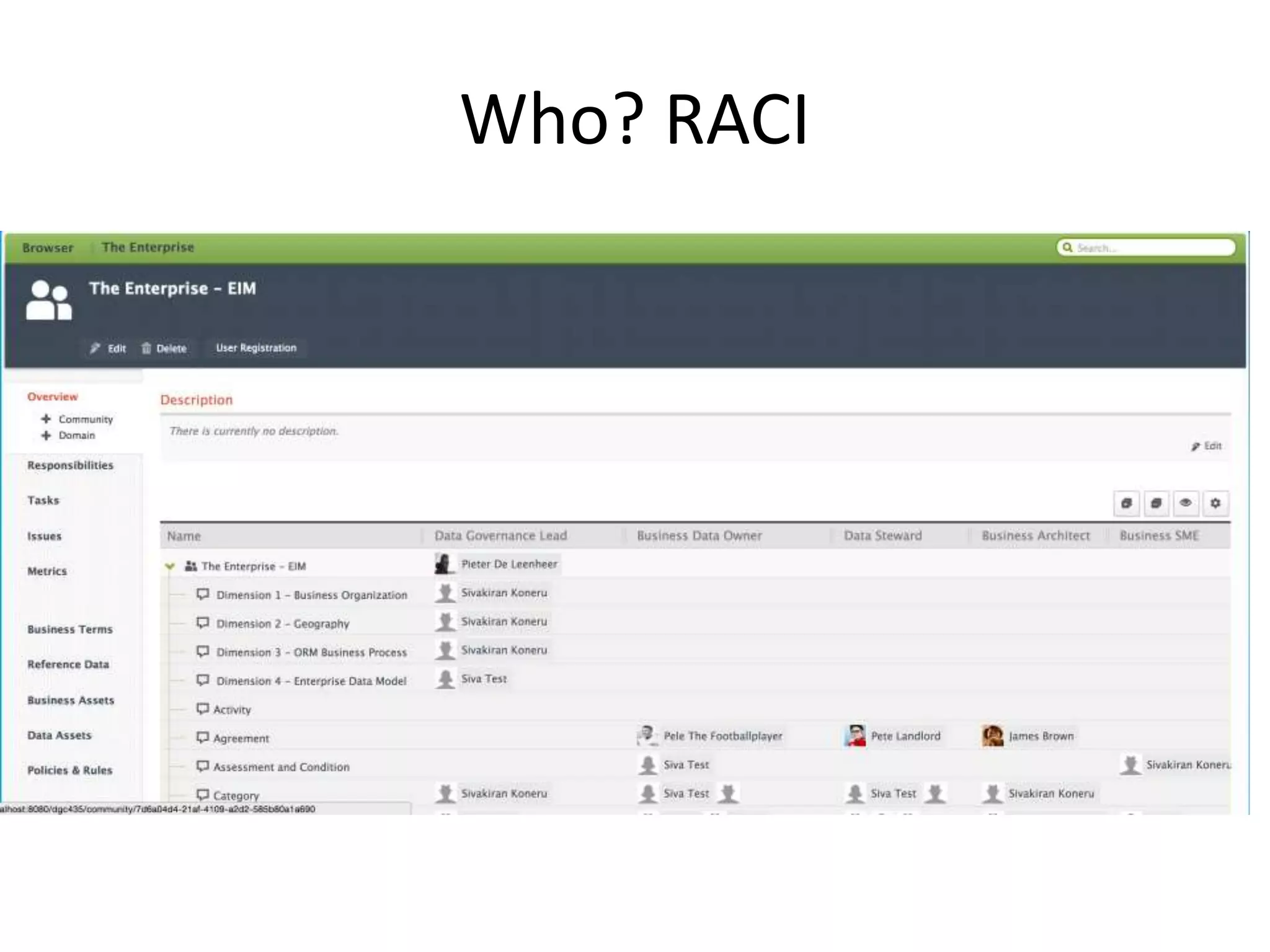Open the Category domain row
This screenshot has width=1270, height=952.
pos(236,795)
